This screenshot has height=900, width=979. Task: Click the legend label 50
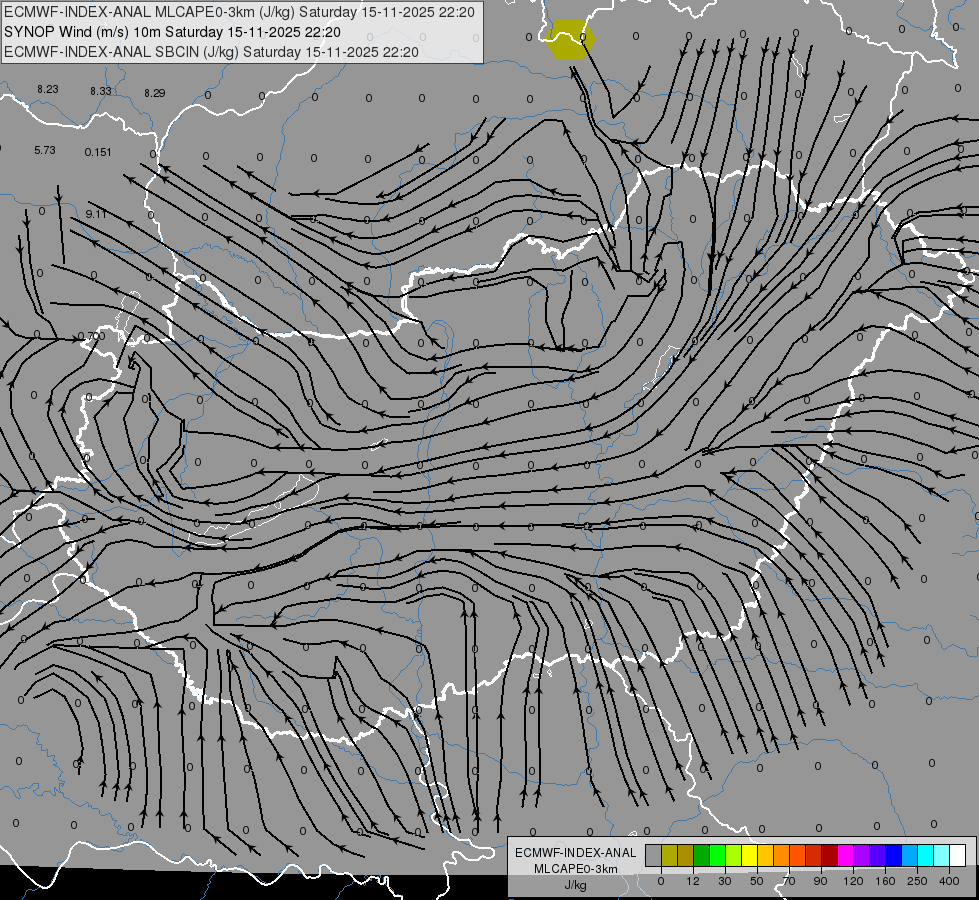(757, 881)
